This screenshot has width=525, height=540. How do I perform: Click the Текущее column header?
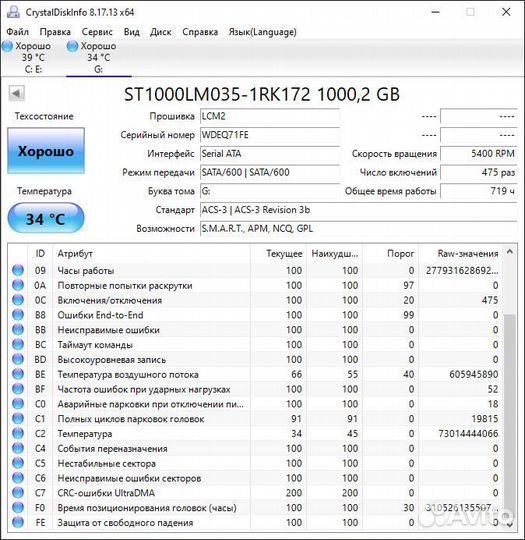pyautogui.click(x=278, y=254)
